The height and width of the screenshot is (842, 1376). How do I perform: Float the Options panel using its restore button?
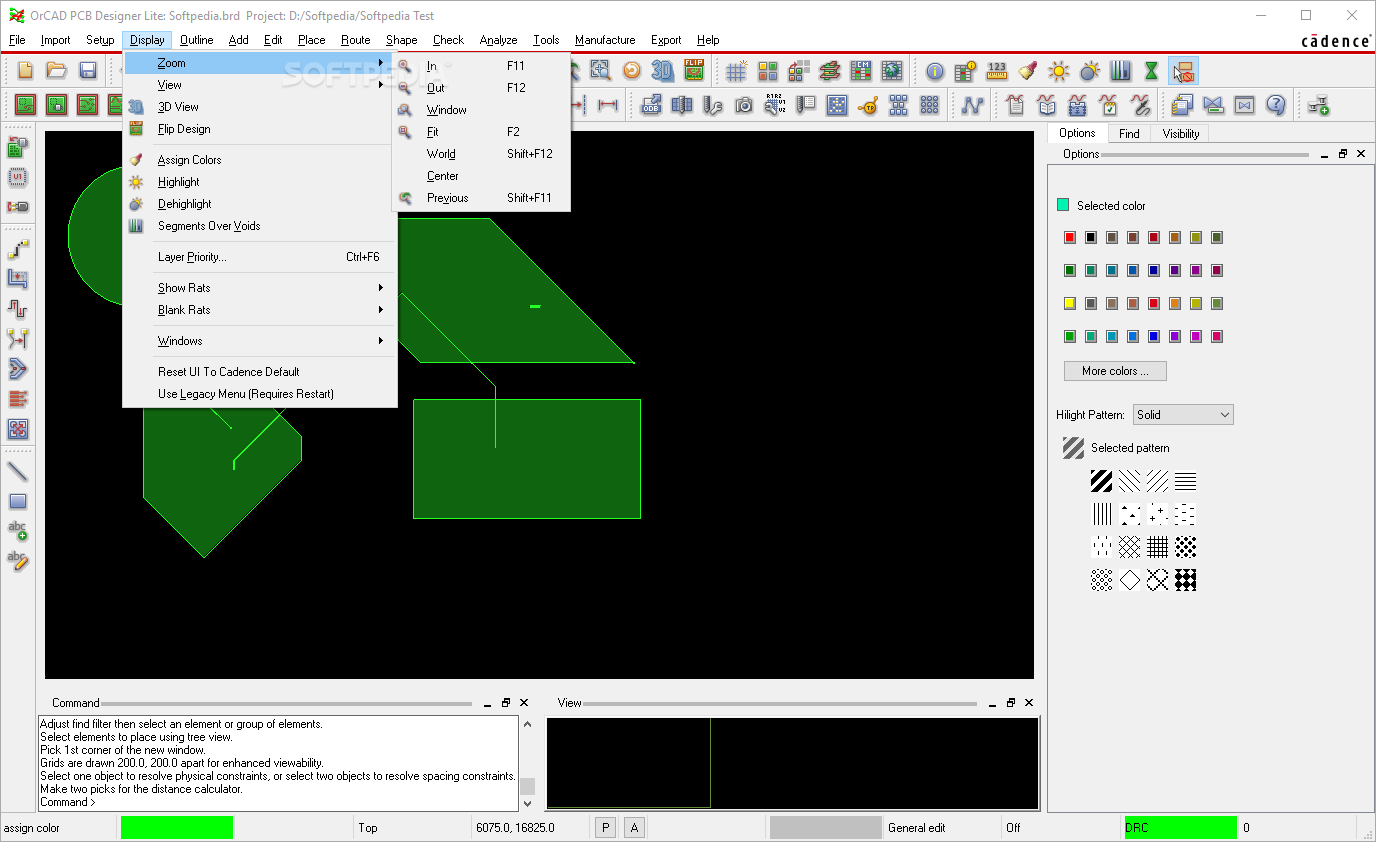1343,154
